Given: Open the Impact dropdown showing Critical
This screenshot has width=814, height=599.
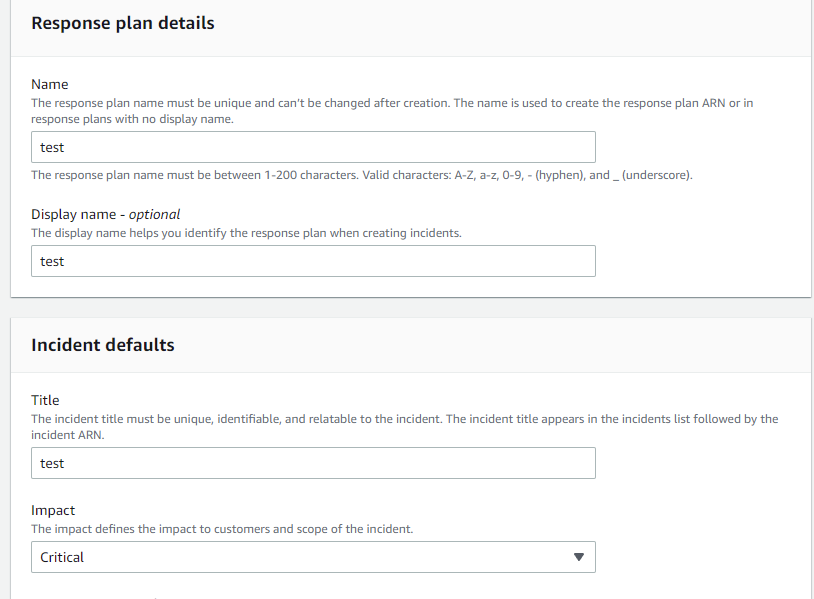Looking at the screenshot, I should [x=313, y=557].
